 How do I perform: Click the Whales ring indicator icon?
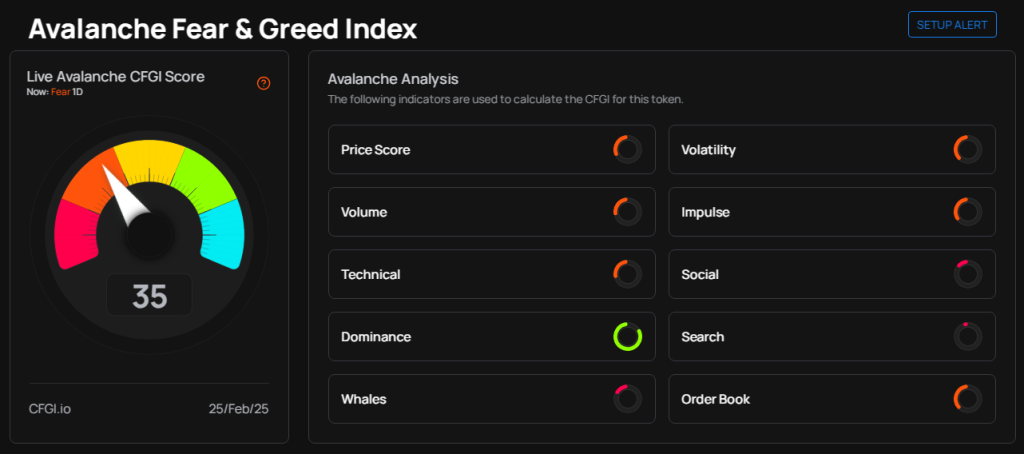click(x=627, y=399)
